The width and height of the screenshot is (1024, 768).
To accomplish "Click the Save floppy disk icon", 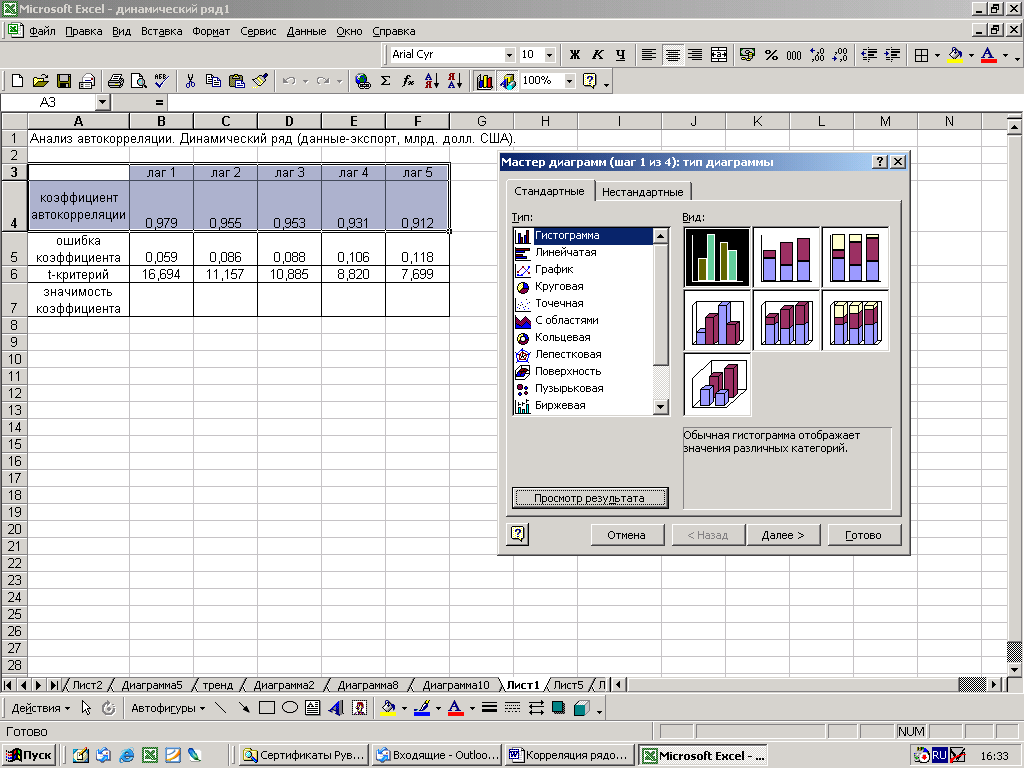I will [64, 81].
